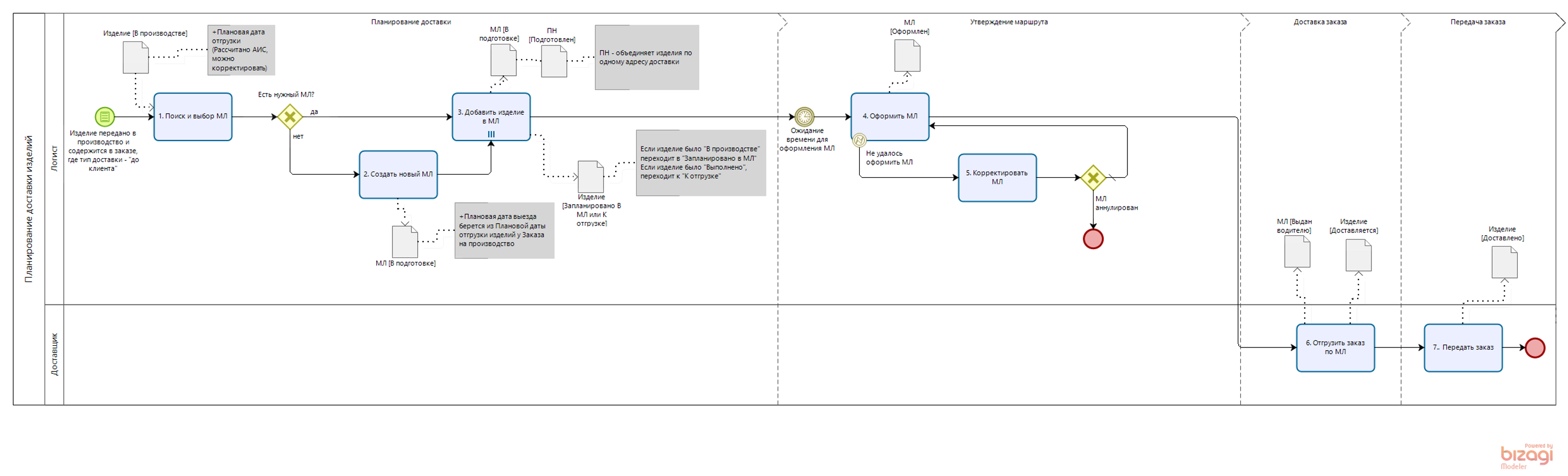Click the timer event before "4. Оформить МЛ"
Screen dimensions: 1568x476
tap(804, 117)
